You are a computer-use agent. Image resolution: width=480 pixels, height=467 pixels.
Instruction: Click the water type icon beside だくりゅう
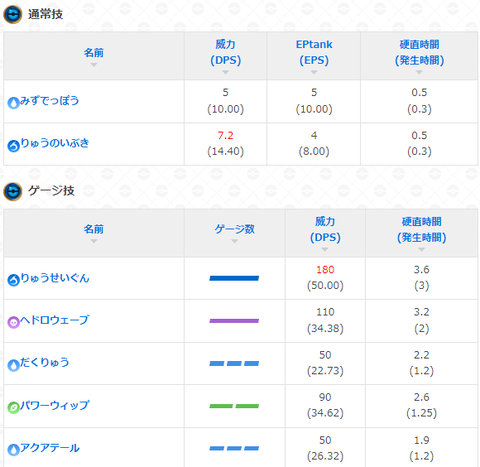(x=13, y=365)
